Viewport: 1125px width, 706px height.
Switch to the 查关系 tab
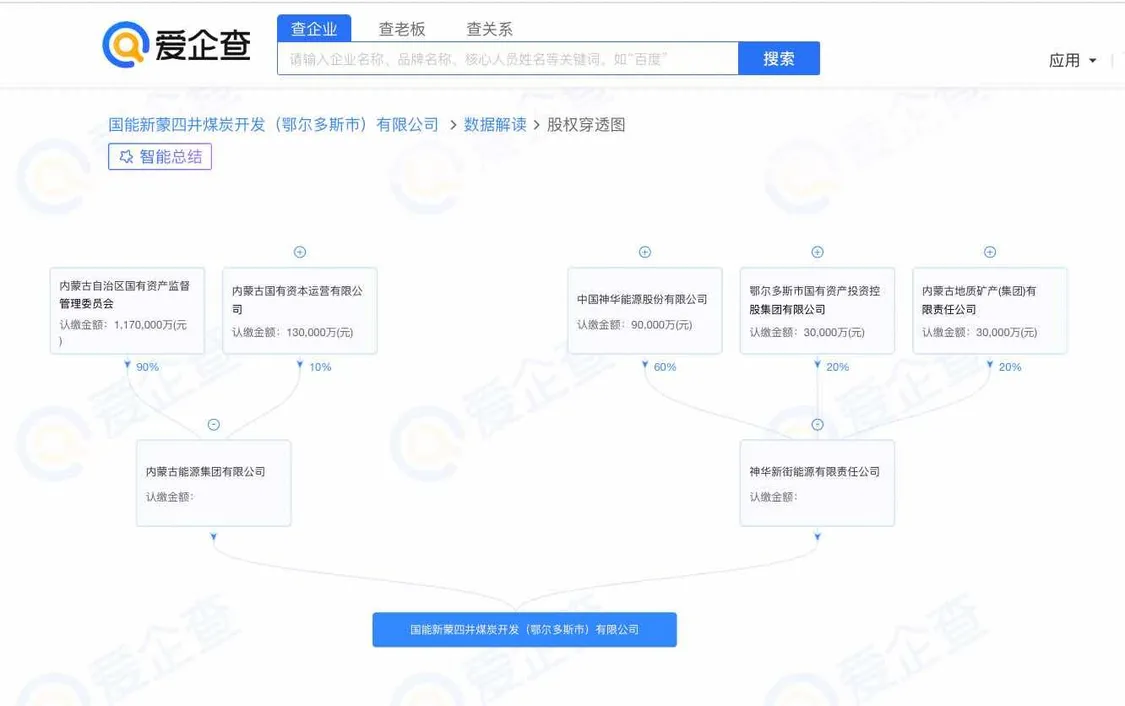488,29
